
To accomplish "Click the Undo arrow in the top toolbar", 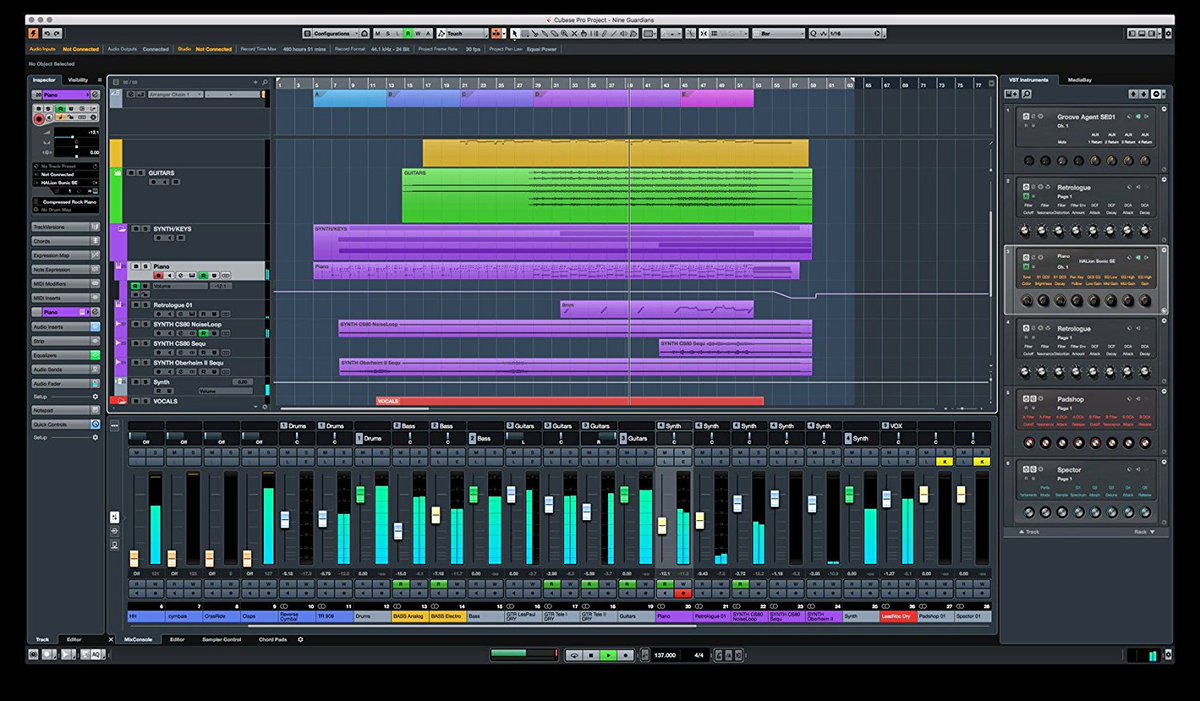I will (47, 34).
